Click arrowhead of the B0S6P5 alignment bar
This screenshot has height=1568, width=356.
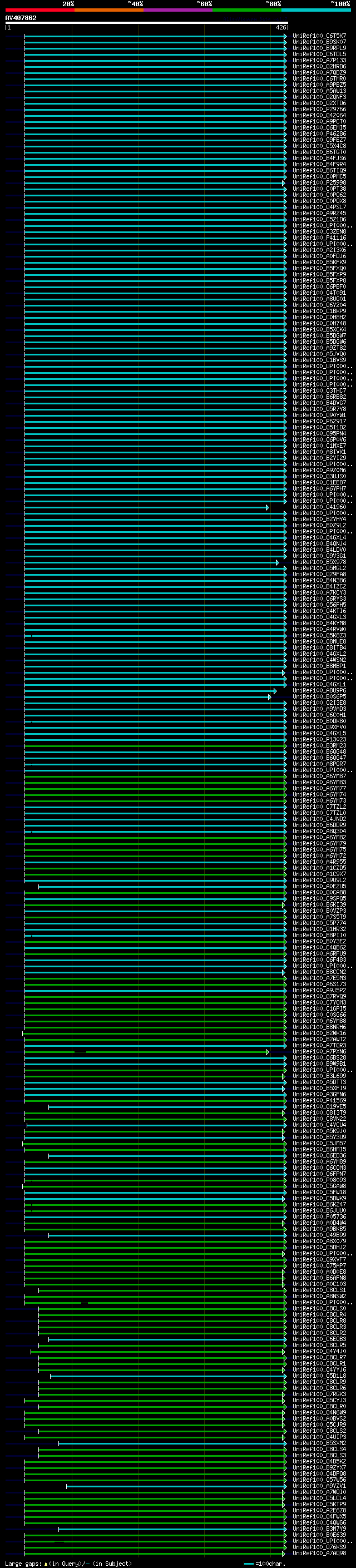(270, 697)
